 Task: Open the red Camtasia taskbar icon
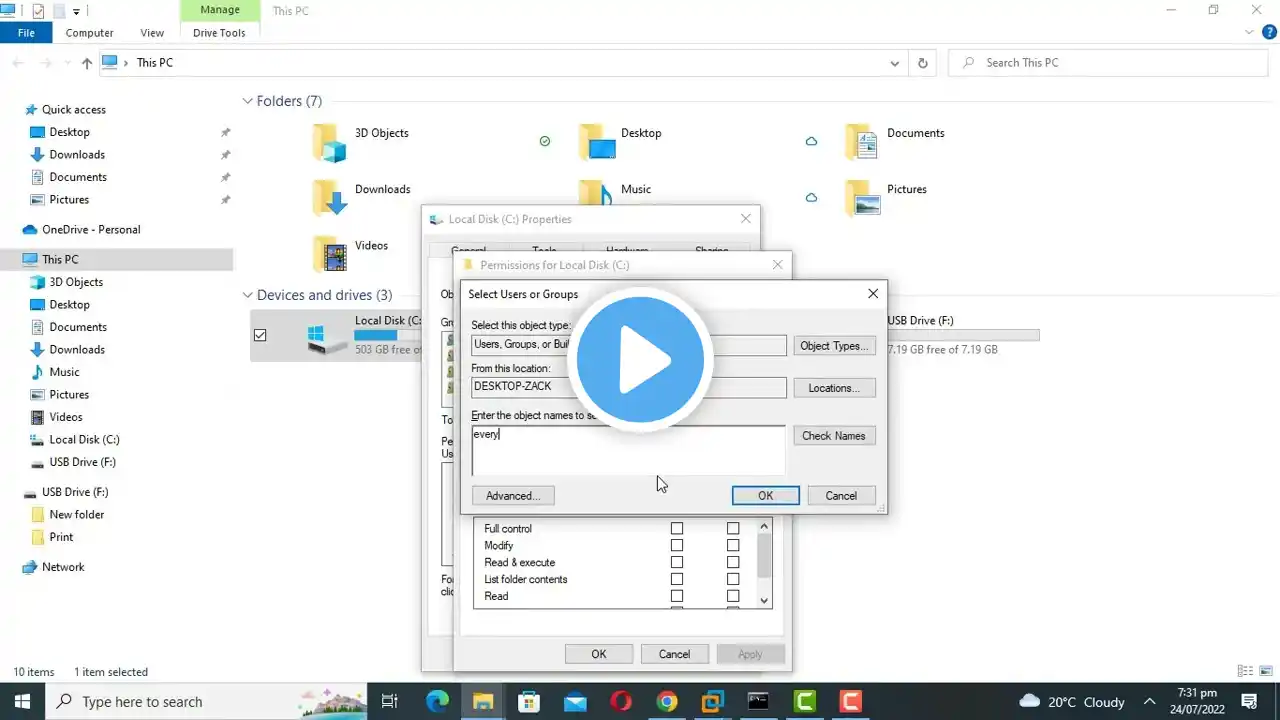pos(850,701)
